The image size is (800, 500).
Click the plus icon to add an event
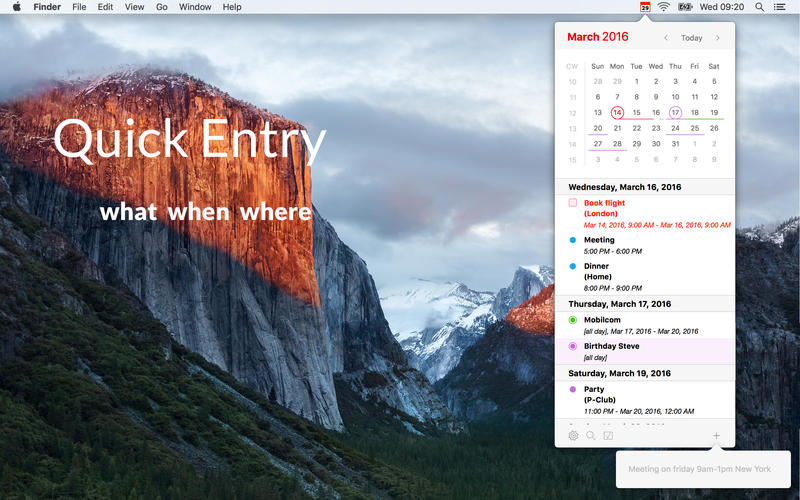point(716,436)
